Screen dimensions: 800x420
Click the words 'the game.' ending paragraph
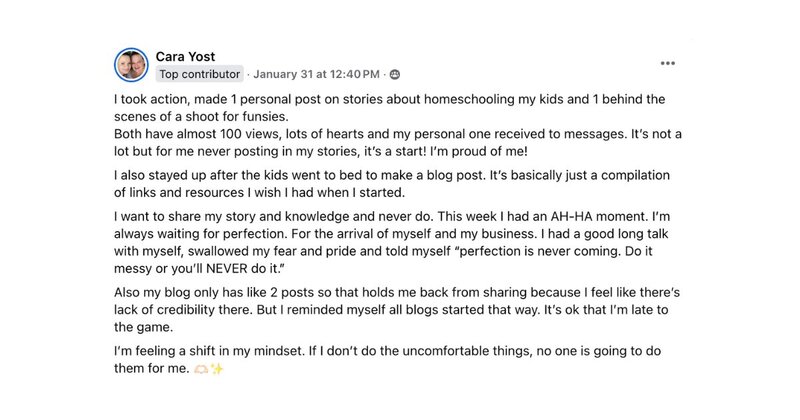pyautogui.click(x=143, y=327)
